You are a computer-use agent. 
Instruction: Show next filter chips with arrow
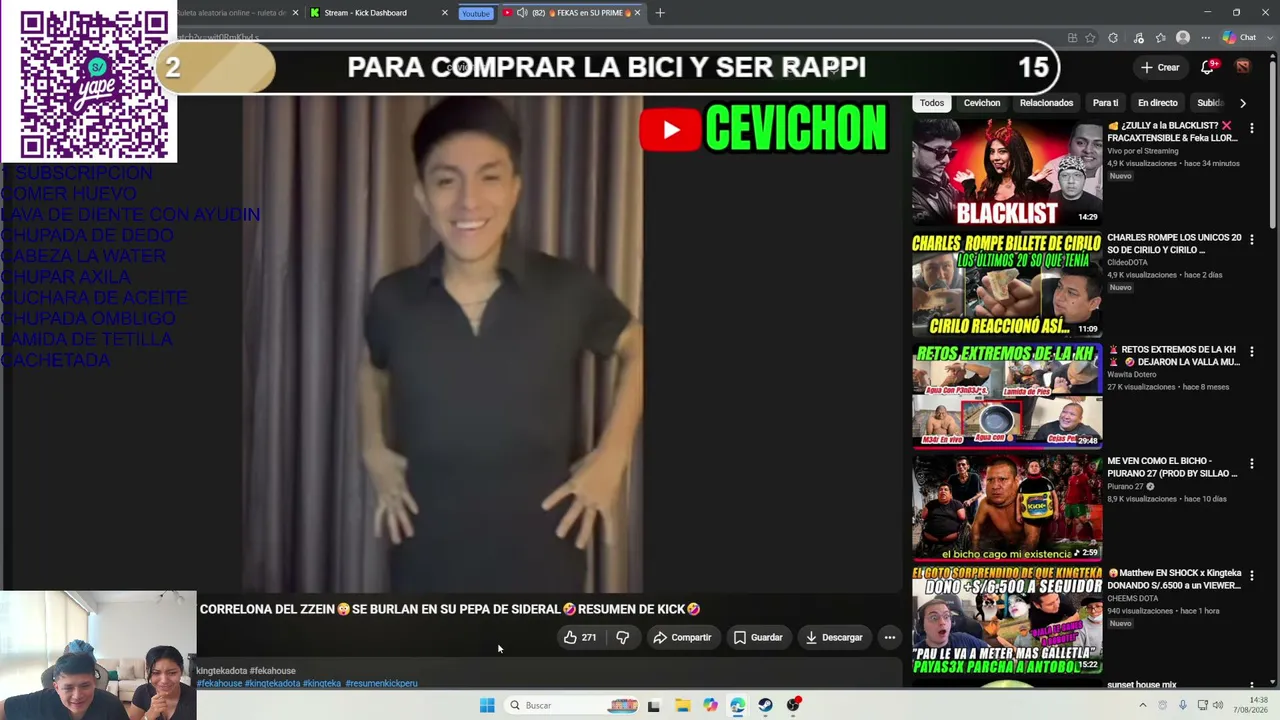click(x=1242, y=103)
